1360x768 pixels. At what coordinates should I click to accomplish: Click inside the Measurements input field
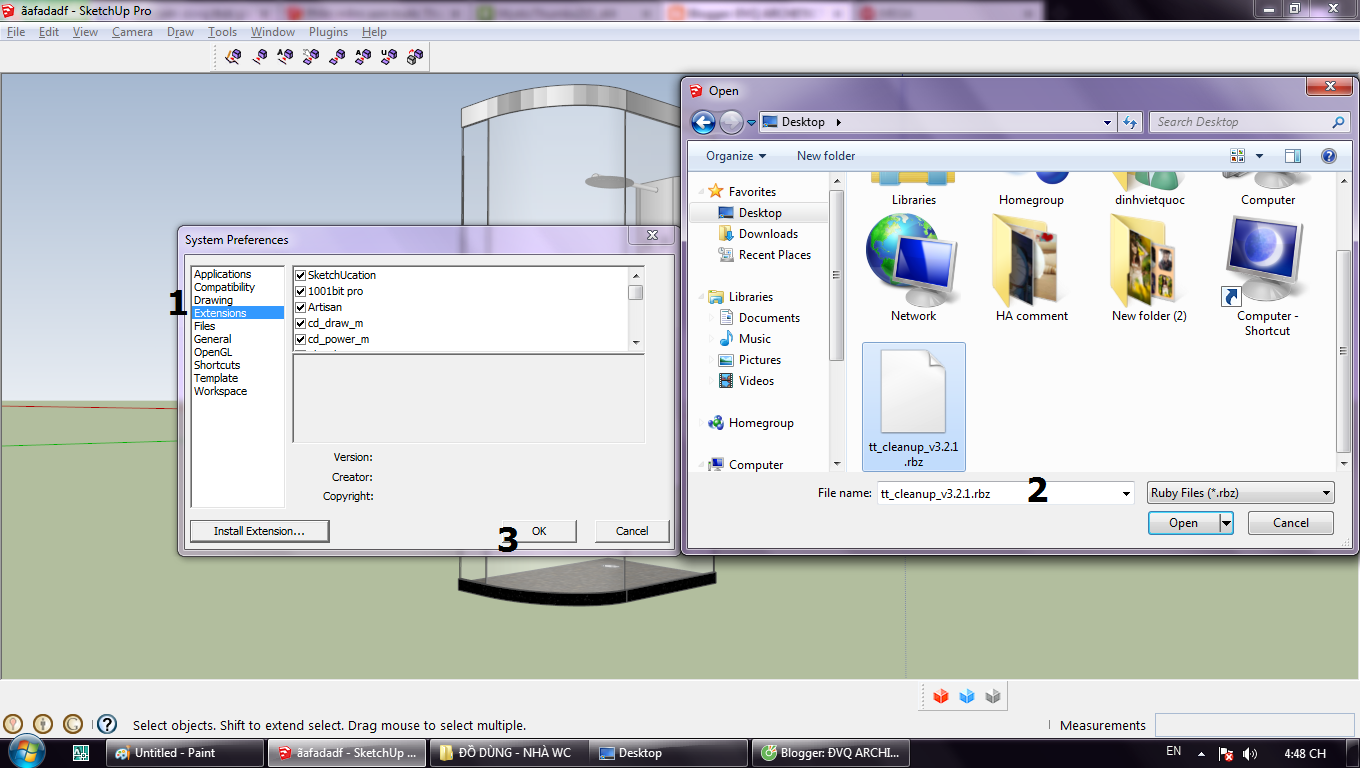(x=1255, y=725)
